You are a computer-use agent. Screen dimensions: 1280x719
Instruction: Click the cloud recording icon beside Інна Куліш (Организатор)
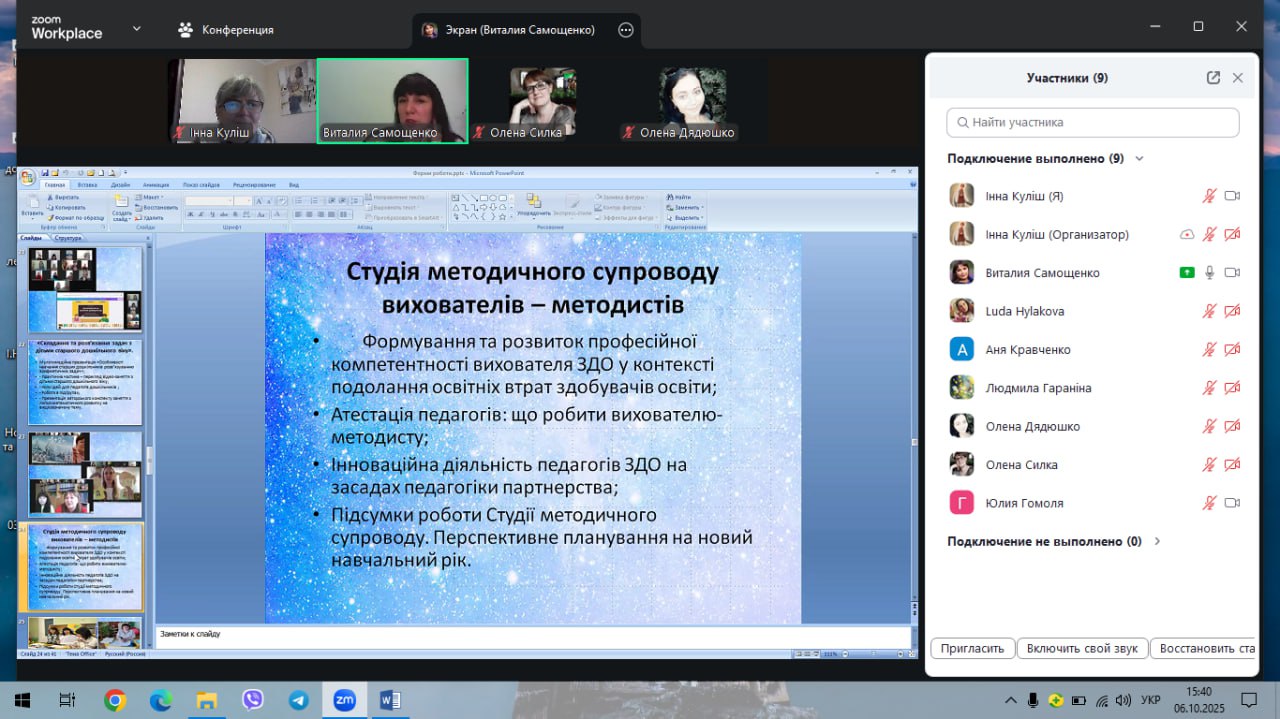point(1187,234)
